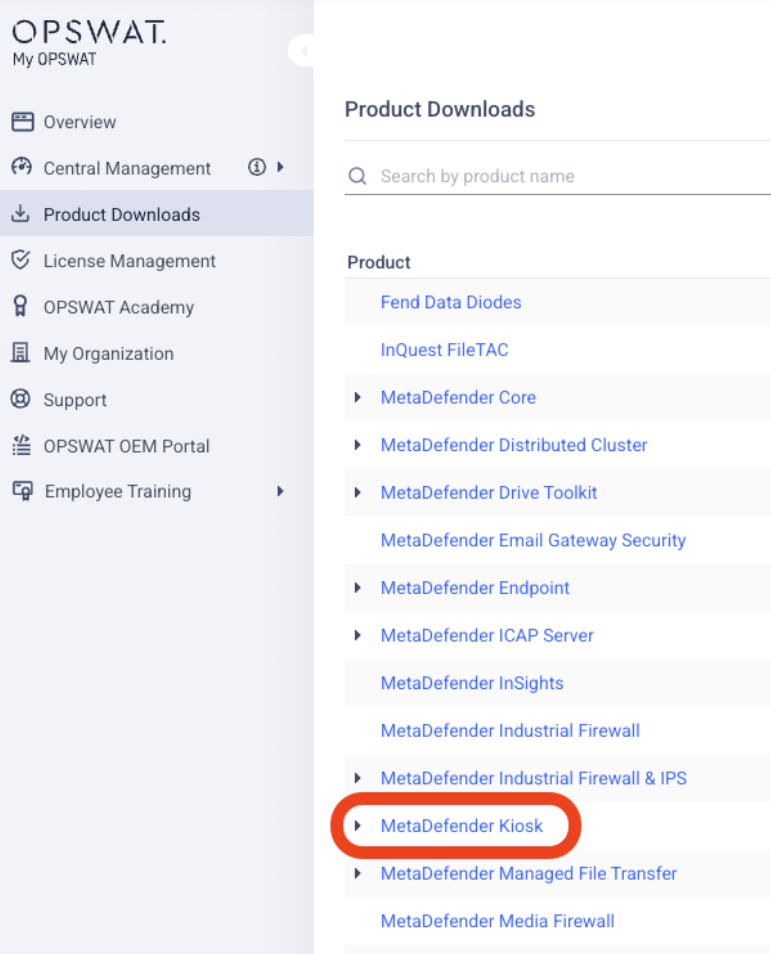The image size is (771, 954).
Task: Open the MetaDefender Email Gateway Security link
Action: point(532,540)
